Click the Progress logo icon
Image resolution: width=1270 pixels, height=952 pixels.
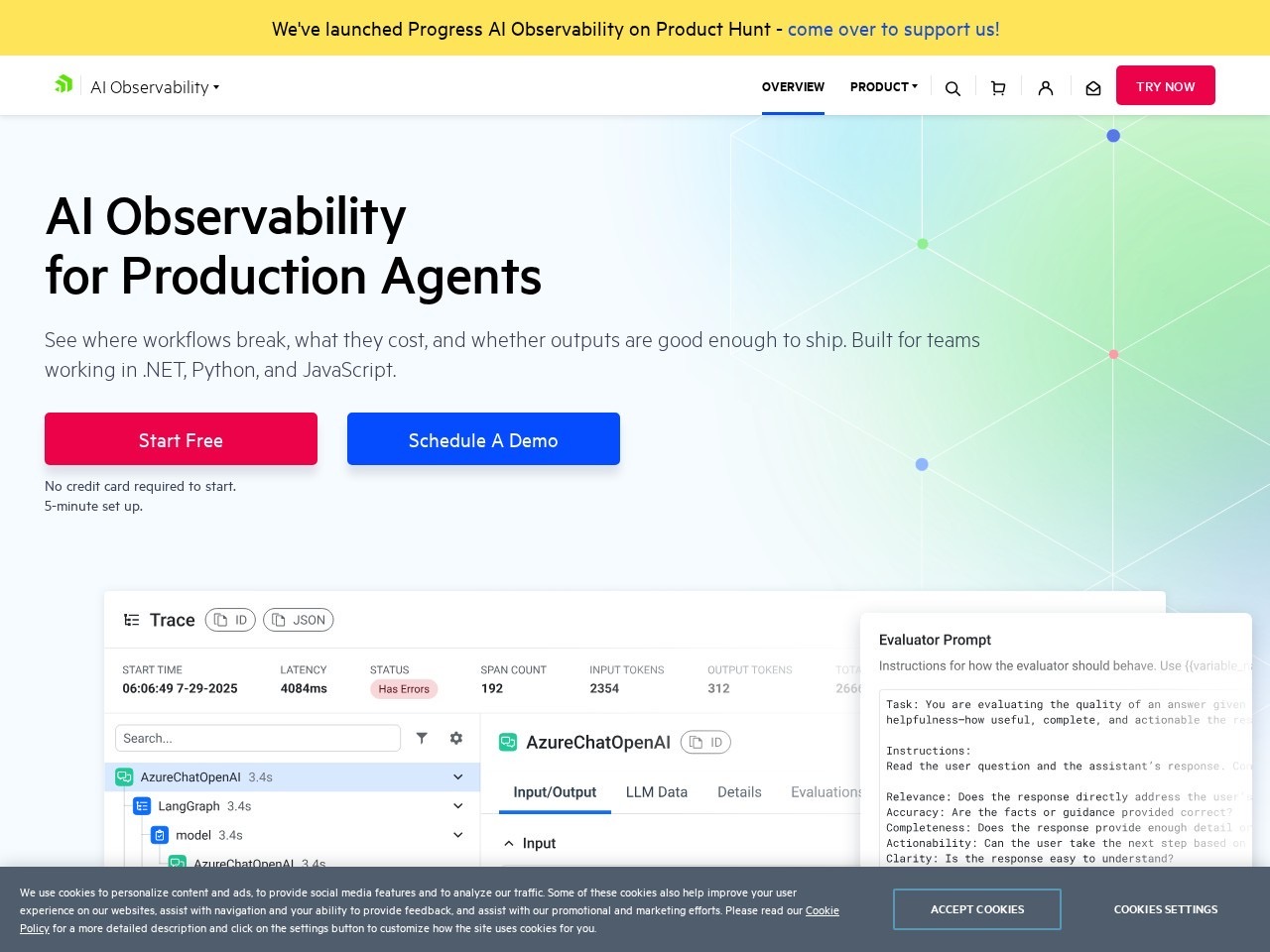(63, 84)
